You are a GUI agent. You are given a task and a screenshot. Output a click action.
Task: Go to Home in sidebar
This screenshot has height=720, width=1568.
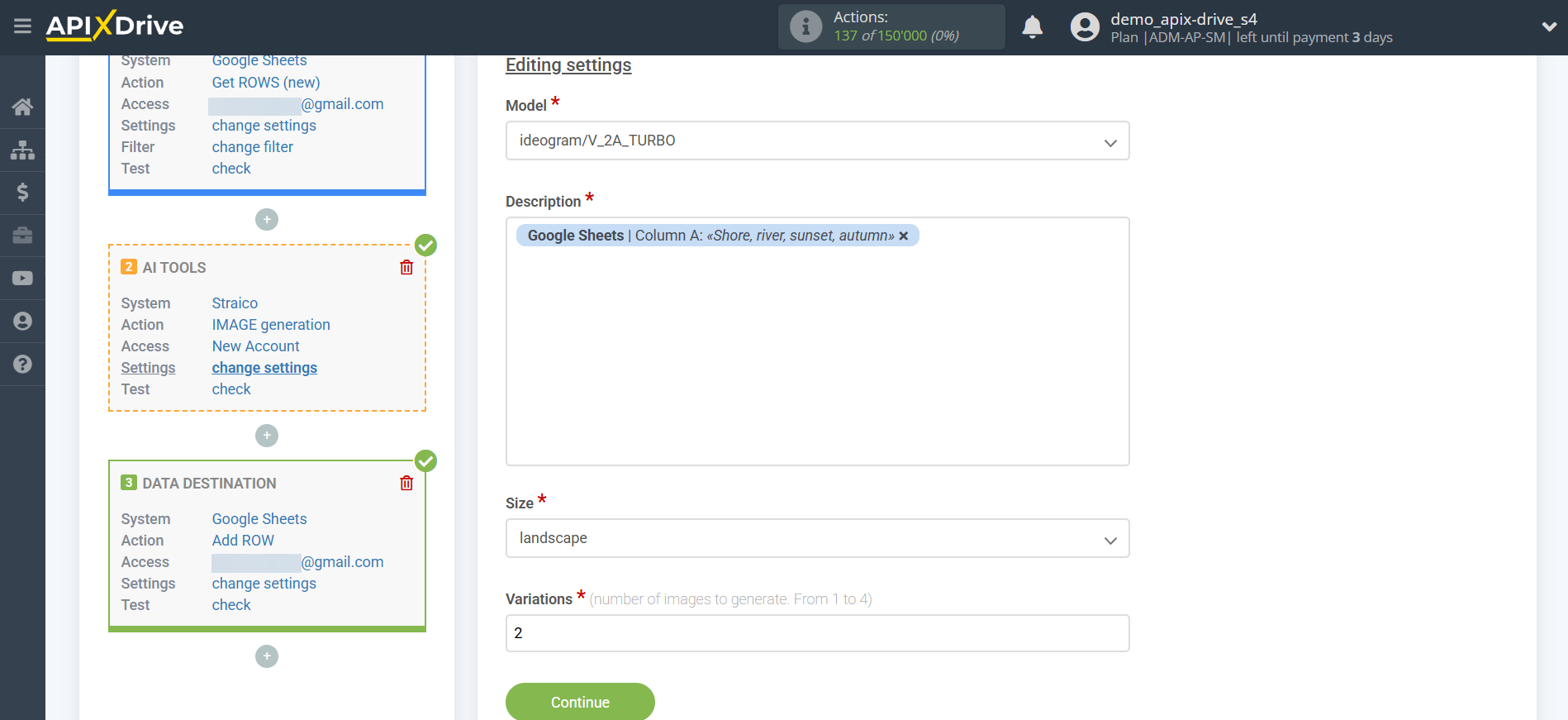[22, 107]
